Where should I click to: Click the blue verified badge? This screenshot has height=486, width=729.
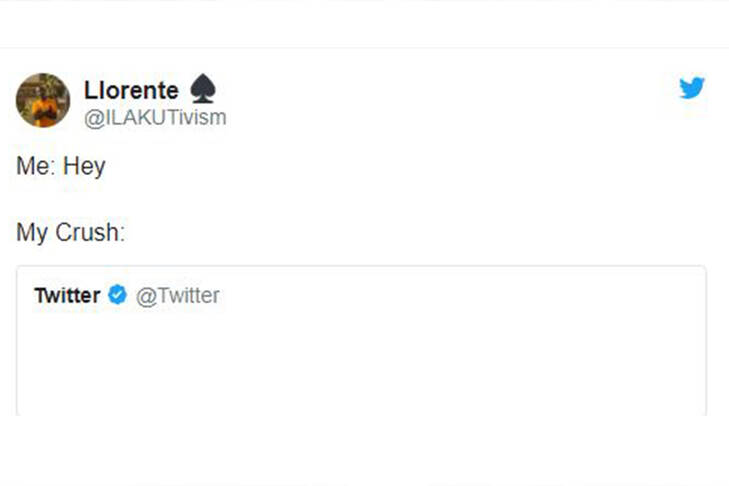coord(118,295)
